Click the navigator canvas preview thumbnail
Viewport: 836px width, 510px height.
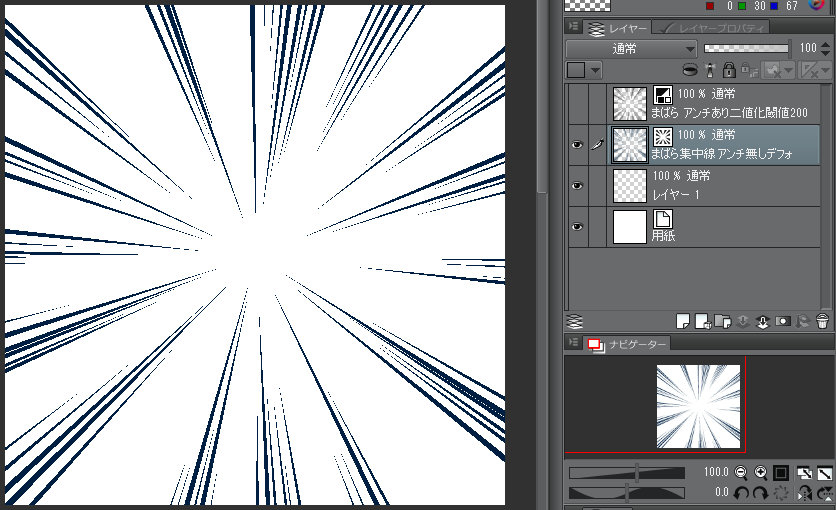click(698, 406)
